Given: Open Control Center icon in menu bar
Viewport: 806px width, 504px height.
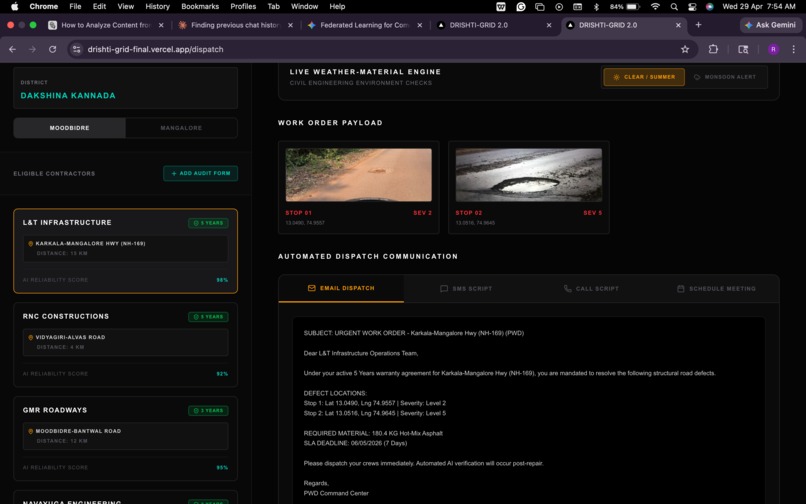Looking at the screenshot, I should tap(692, 7).
